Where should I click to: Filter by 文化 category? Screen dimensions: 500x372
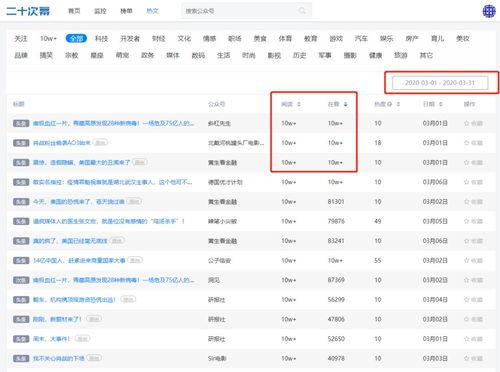click(x=184, y=39)
